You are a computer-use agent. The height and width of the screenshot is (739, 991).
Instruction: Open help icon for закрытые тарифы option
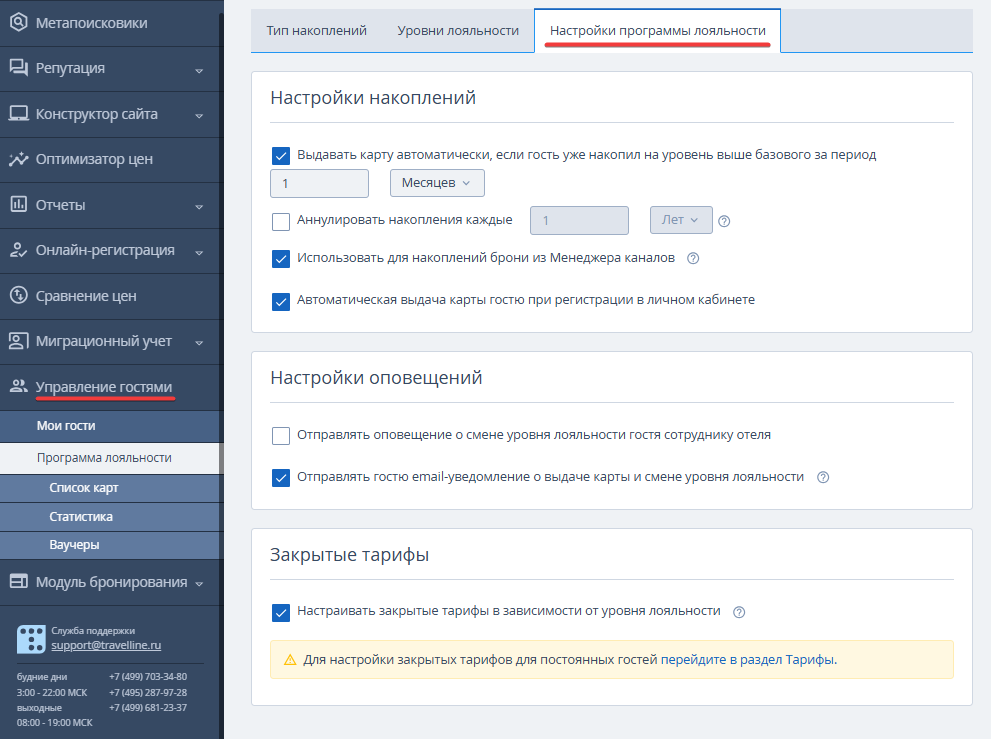pyautogui.click(x=739, y=612)
